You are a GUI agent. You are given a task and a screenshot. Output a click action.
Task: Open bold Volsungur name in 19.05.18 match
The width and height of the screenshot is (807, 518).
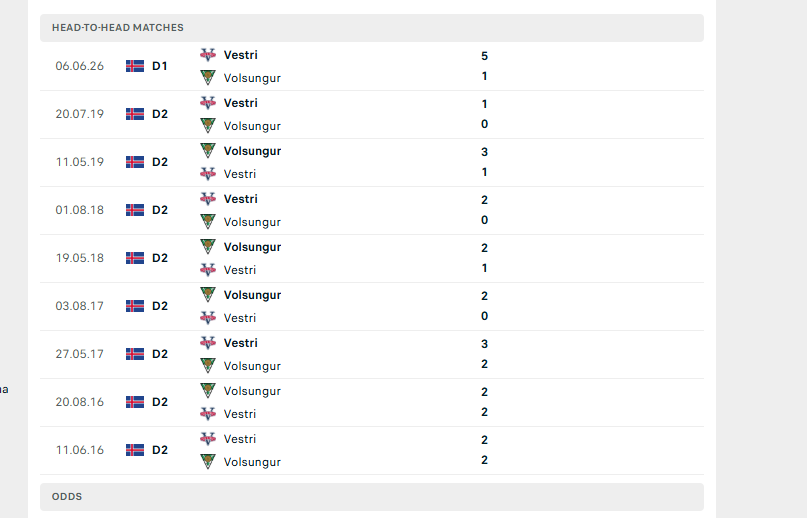click(x=252, y=247)
